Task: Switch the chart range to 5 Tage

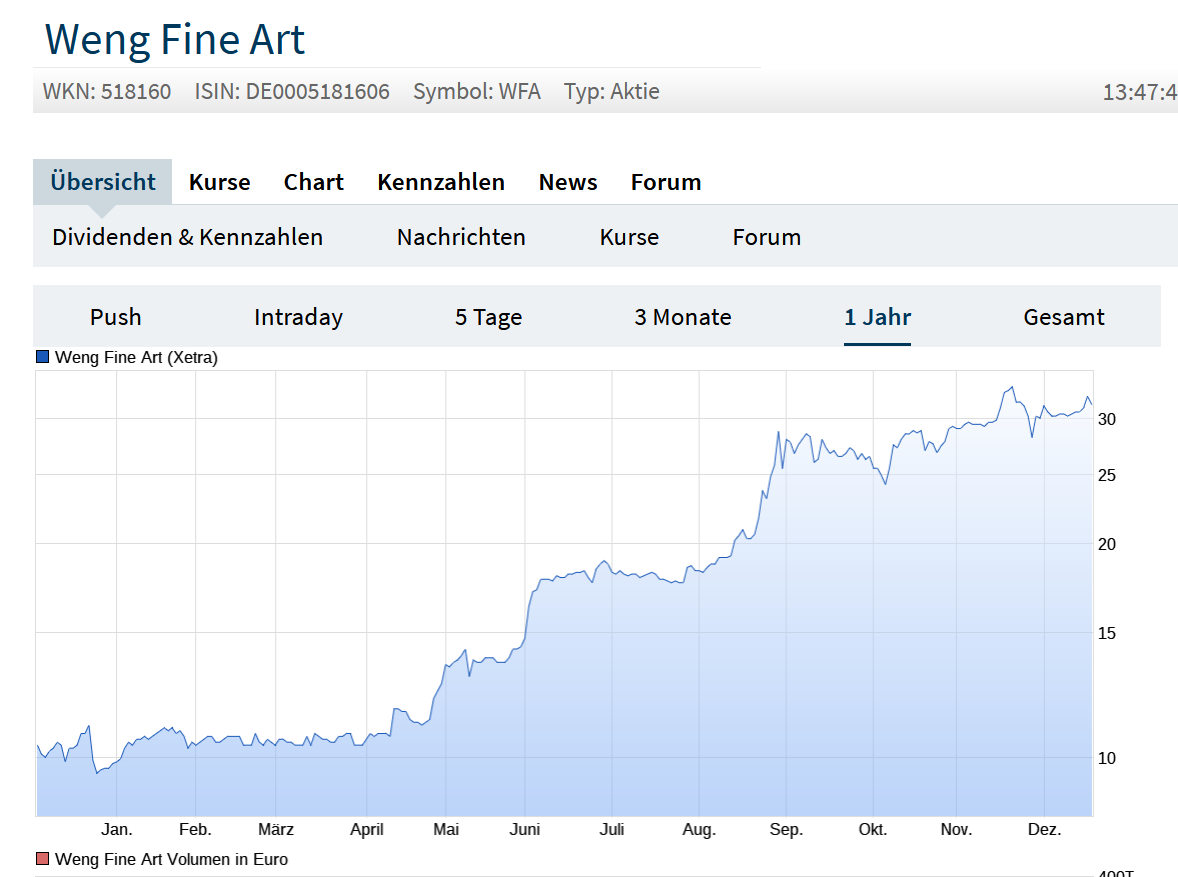Action: (488, 317)
